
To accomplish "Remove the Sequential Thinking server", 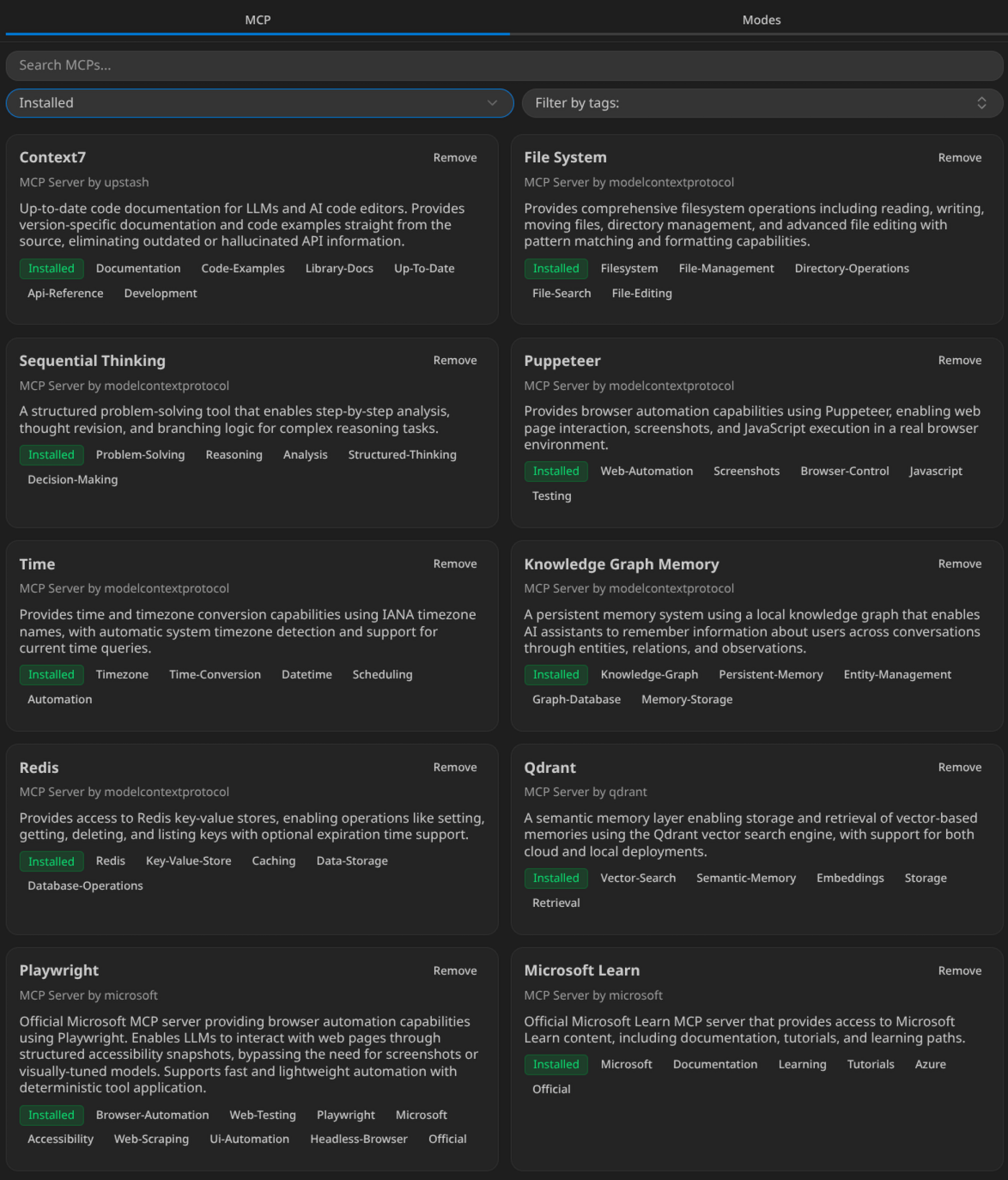I will (x=454, y=360).
